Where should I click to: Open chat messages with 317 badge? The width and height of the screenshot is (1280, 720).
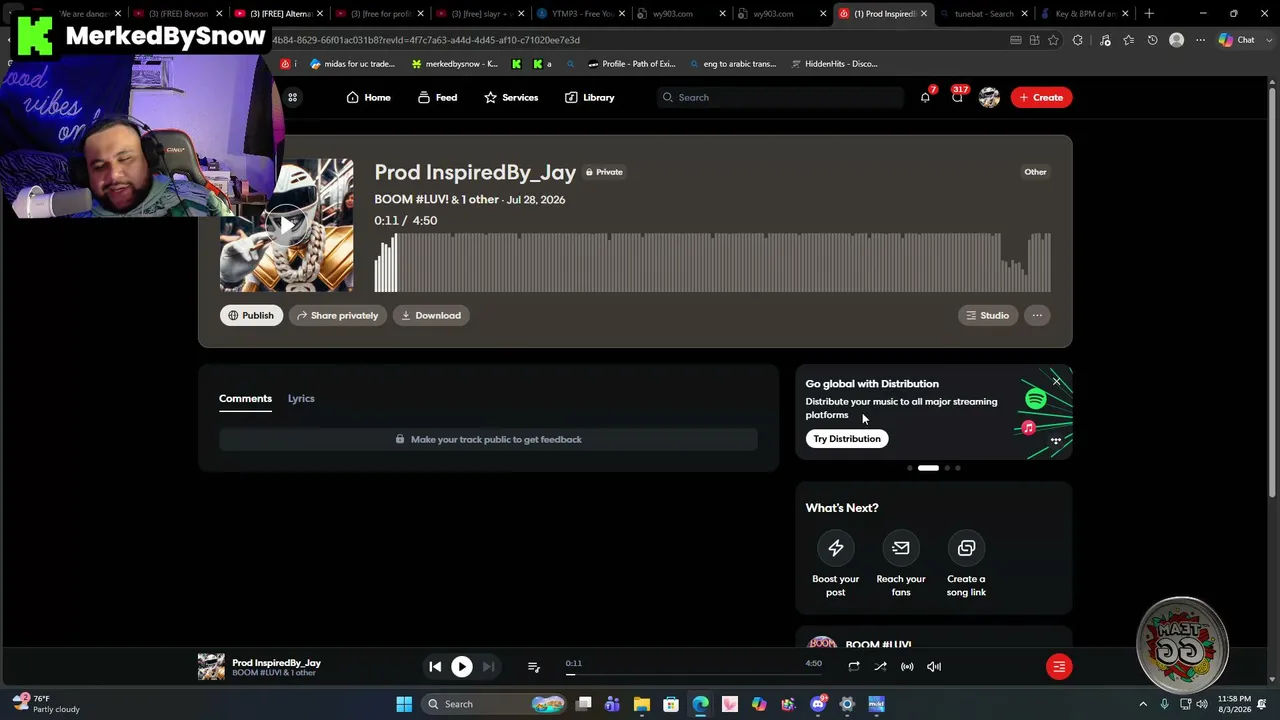[x=958, y=97]
